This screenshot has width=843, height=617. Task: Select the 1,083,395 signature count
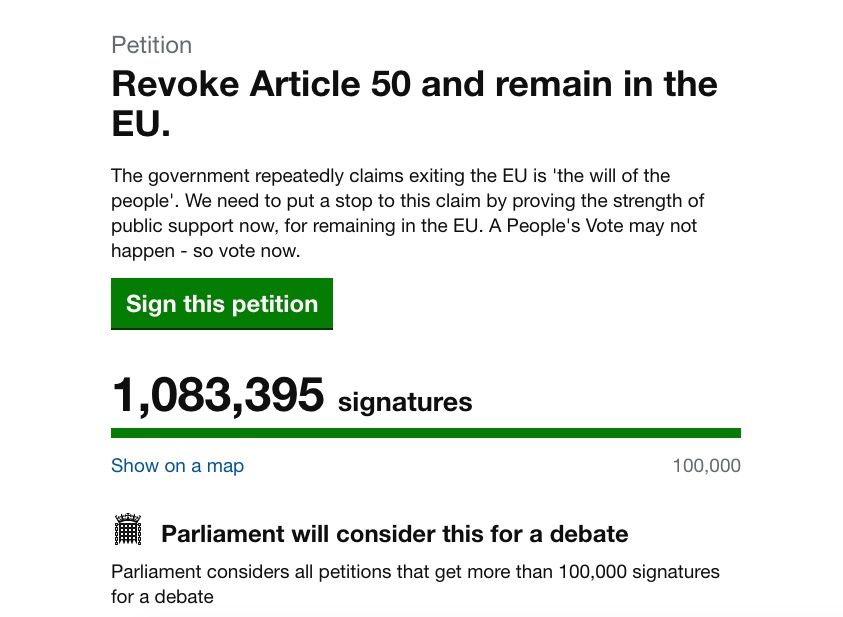pyautogui.click(x=217, y=395)
